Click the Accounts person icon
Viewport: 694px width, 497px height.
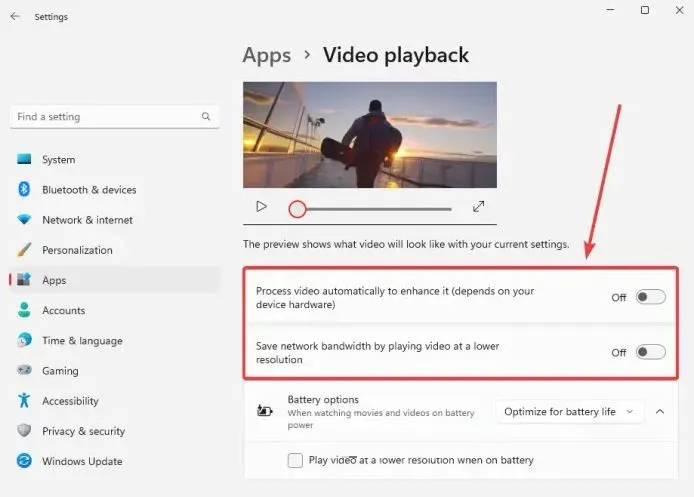coord(24,311)
